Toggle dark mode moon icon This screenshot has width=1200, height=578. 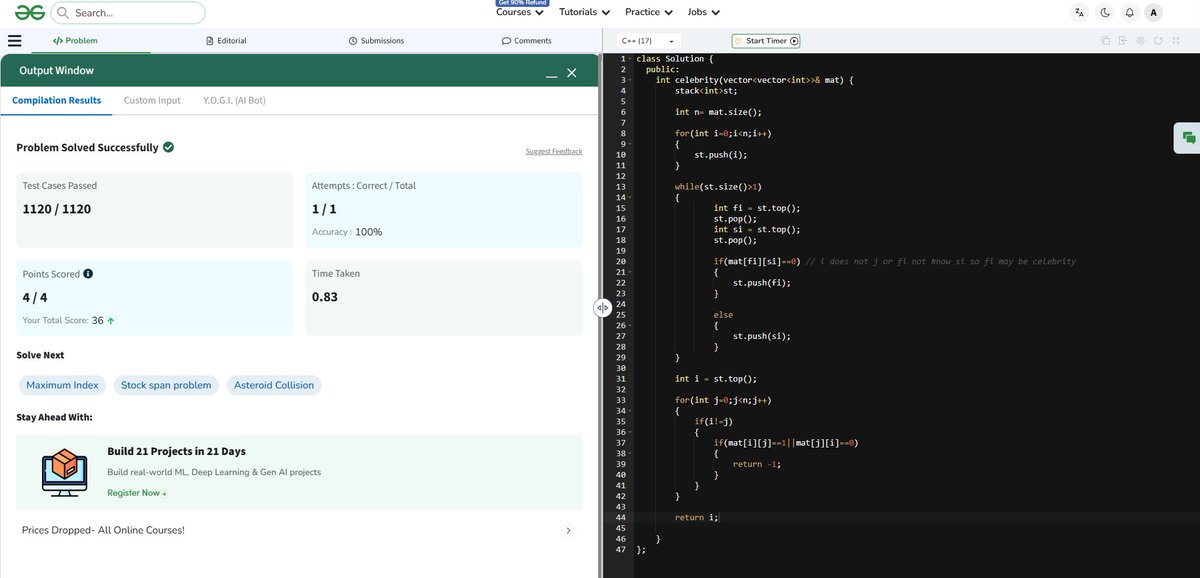point(1105,13)
